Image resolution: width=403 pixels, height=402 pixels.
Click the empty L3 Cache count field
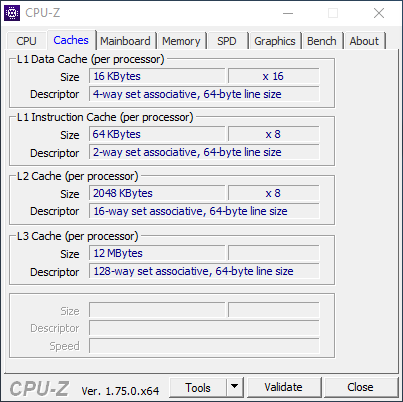273,253
